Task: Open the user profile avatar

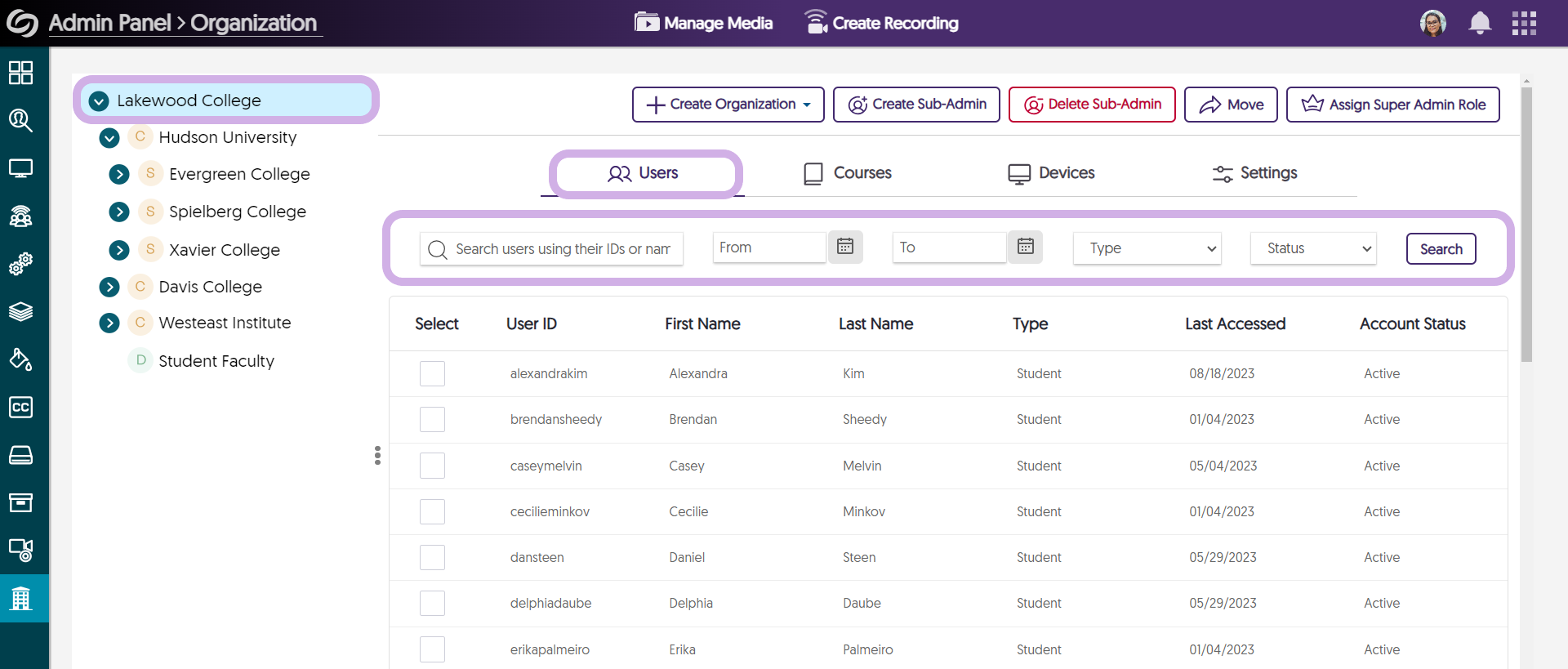Action: tap(1432, 23)
